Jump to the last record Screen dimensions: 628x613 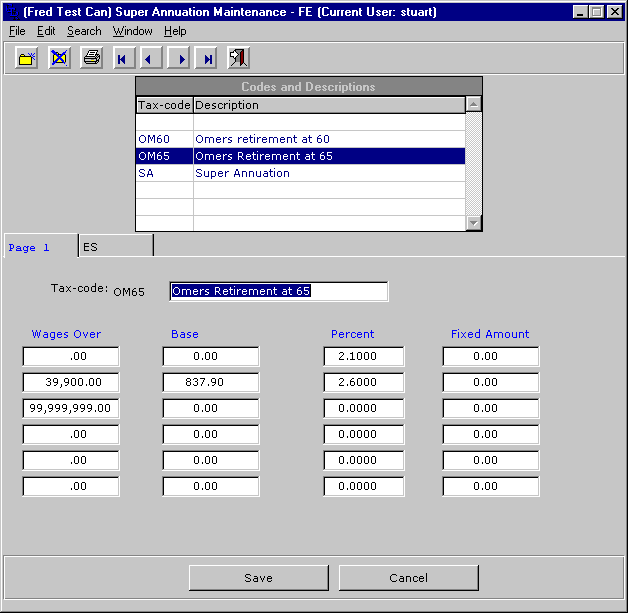click(208, 59)
